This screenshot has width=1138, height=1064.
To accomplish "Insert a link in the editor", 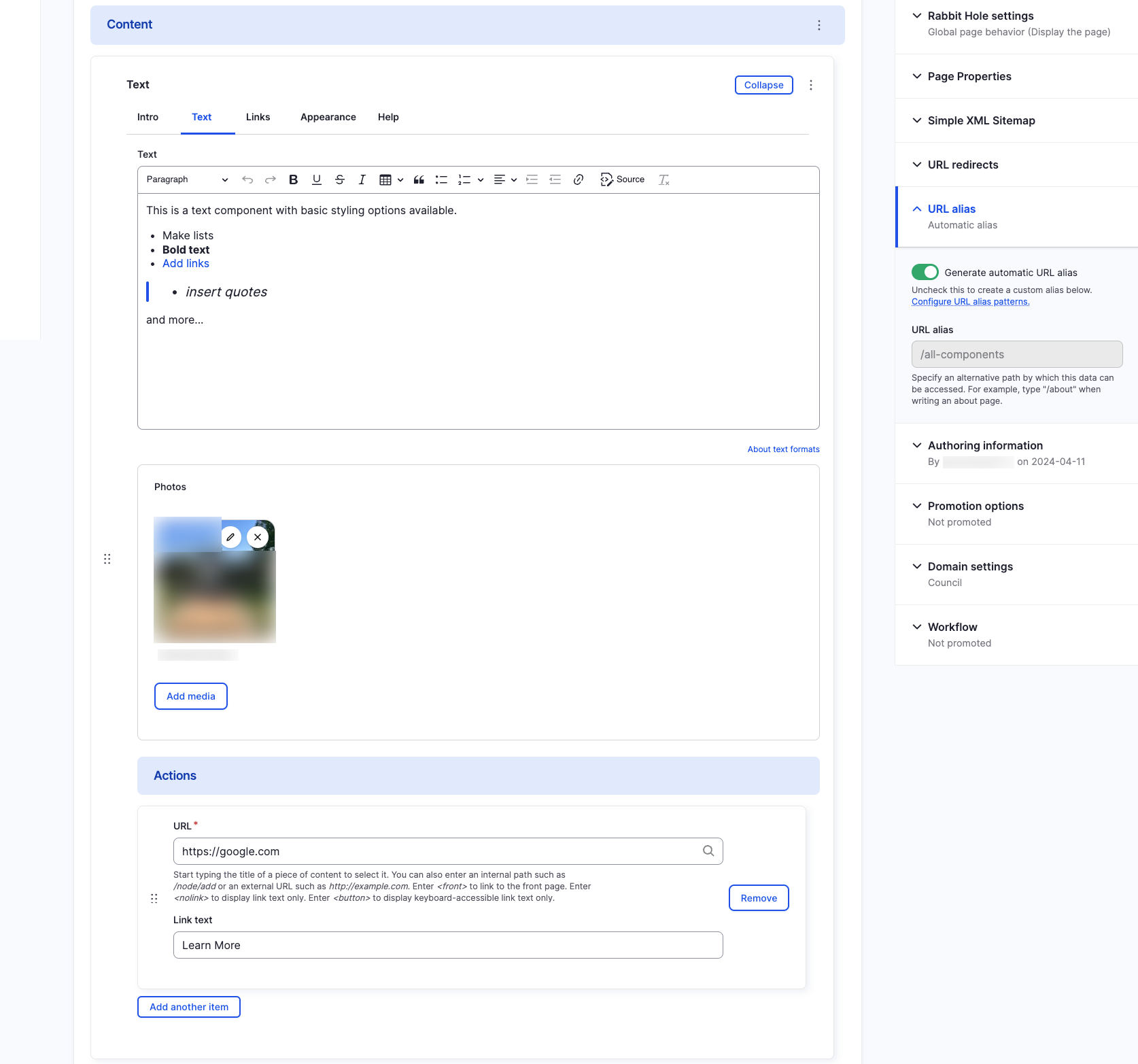I will tap(578, 179).
